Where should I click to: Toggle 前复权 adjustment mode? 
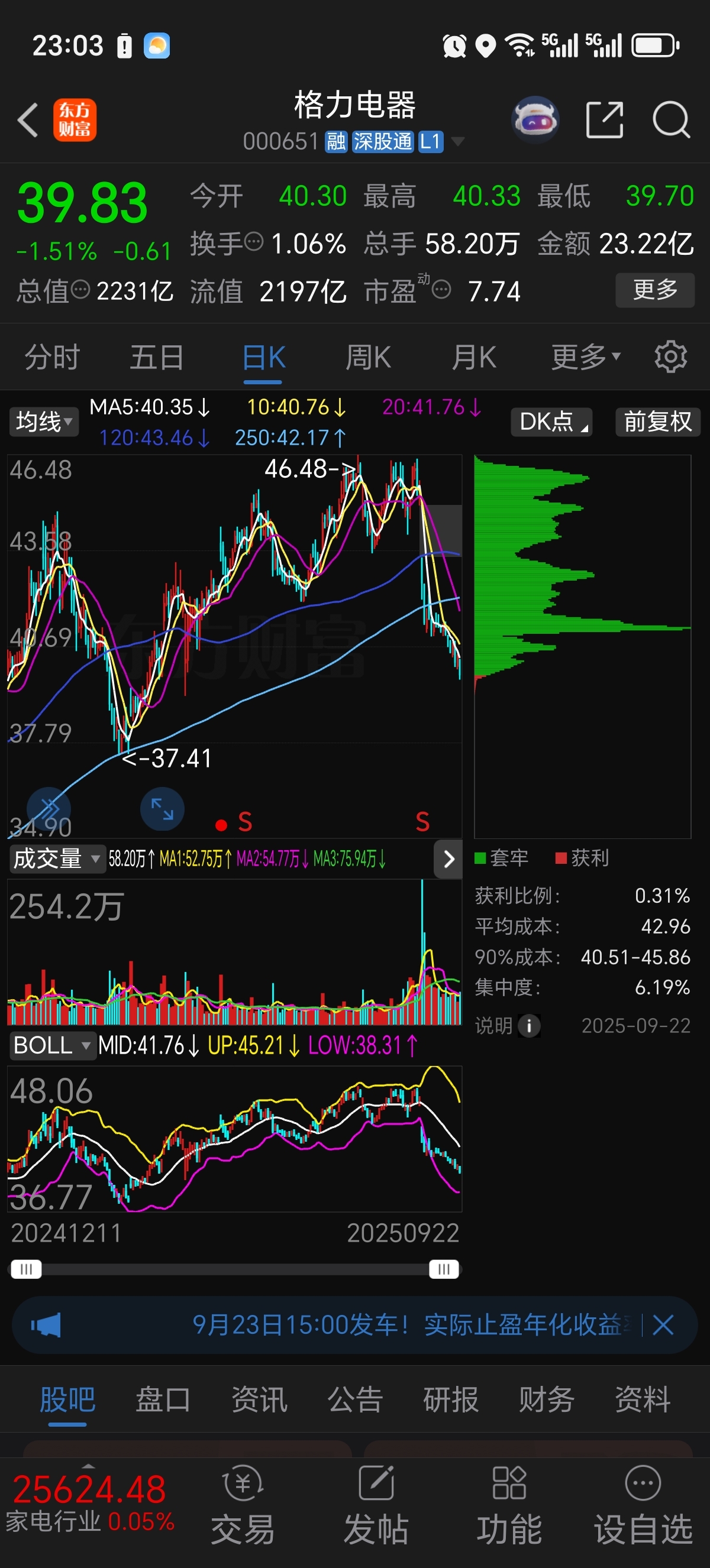click(657, 421)
